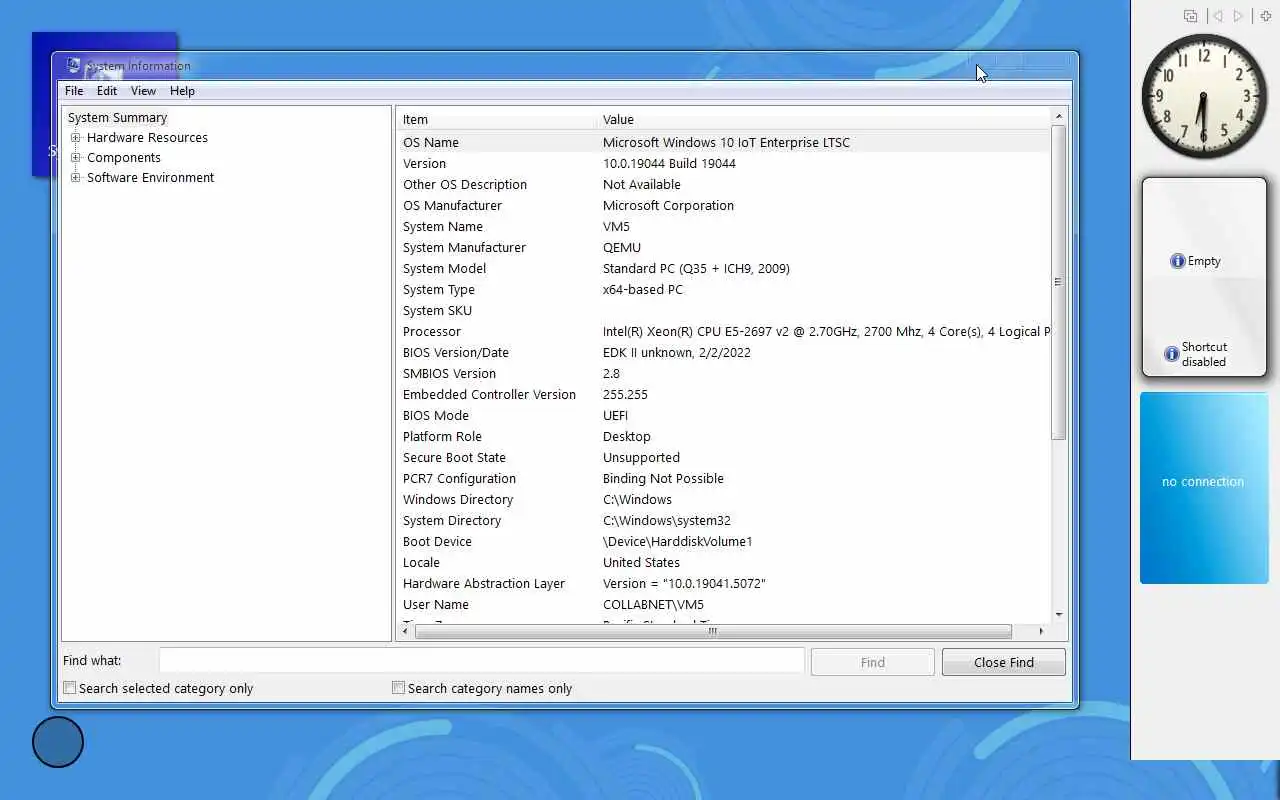Click the '255.255' value
This screenshot has height=800, width=1280.
tap(625, 395)
